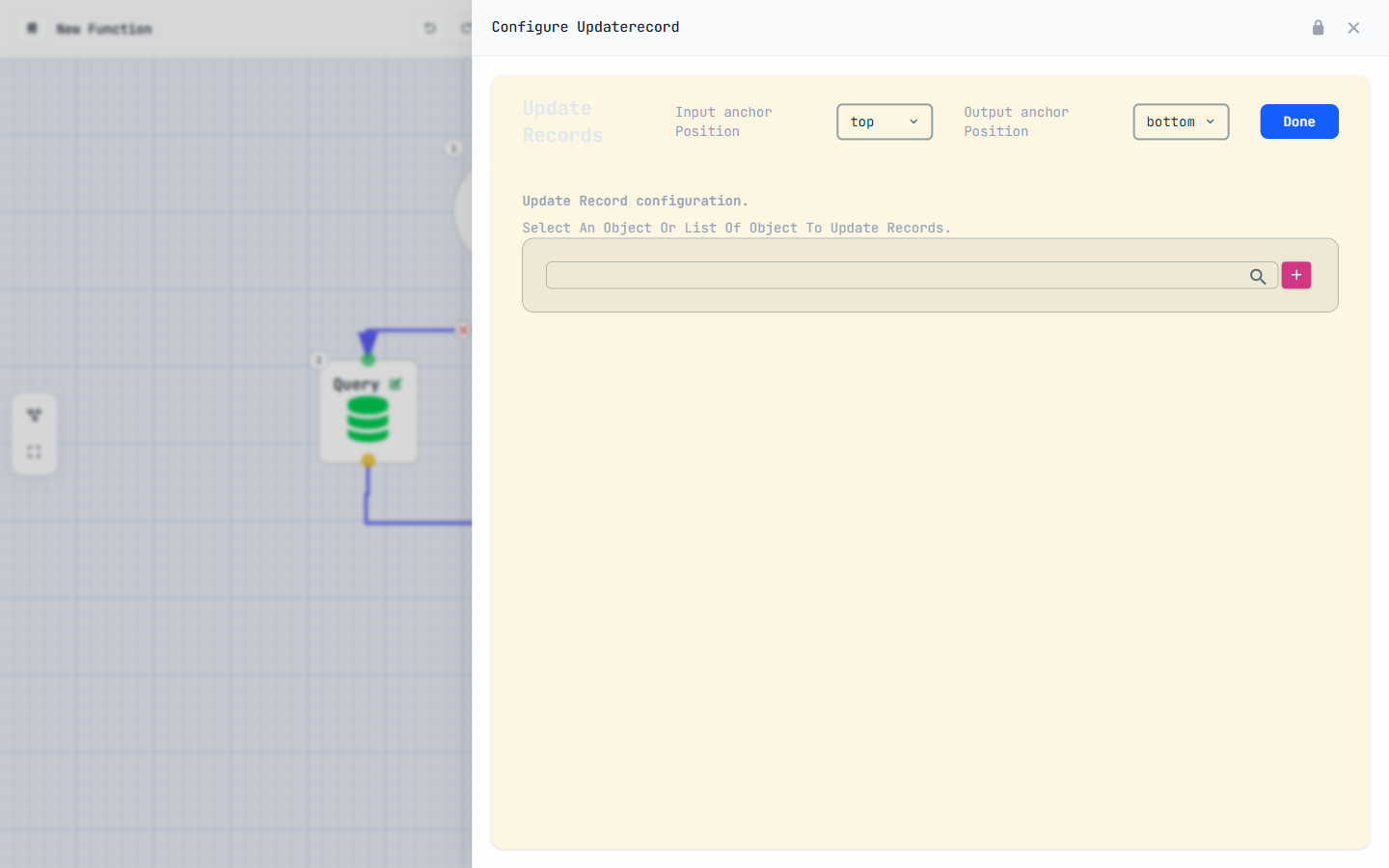This screenshot has width=1389, height=868.
Task: Click the yellow output anchor on Query node
Action: pos(368,461)
